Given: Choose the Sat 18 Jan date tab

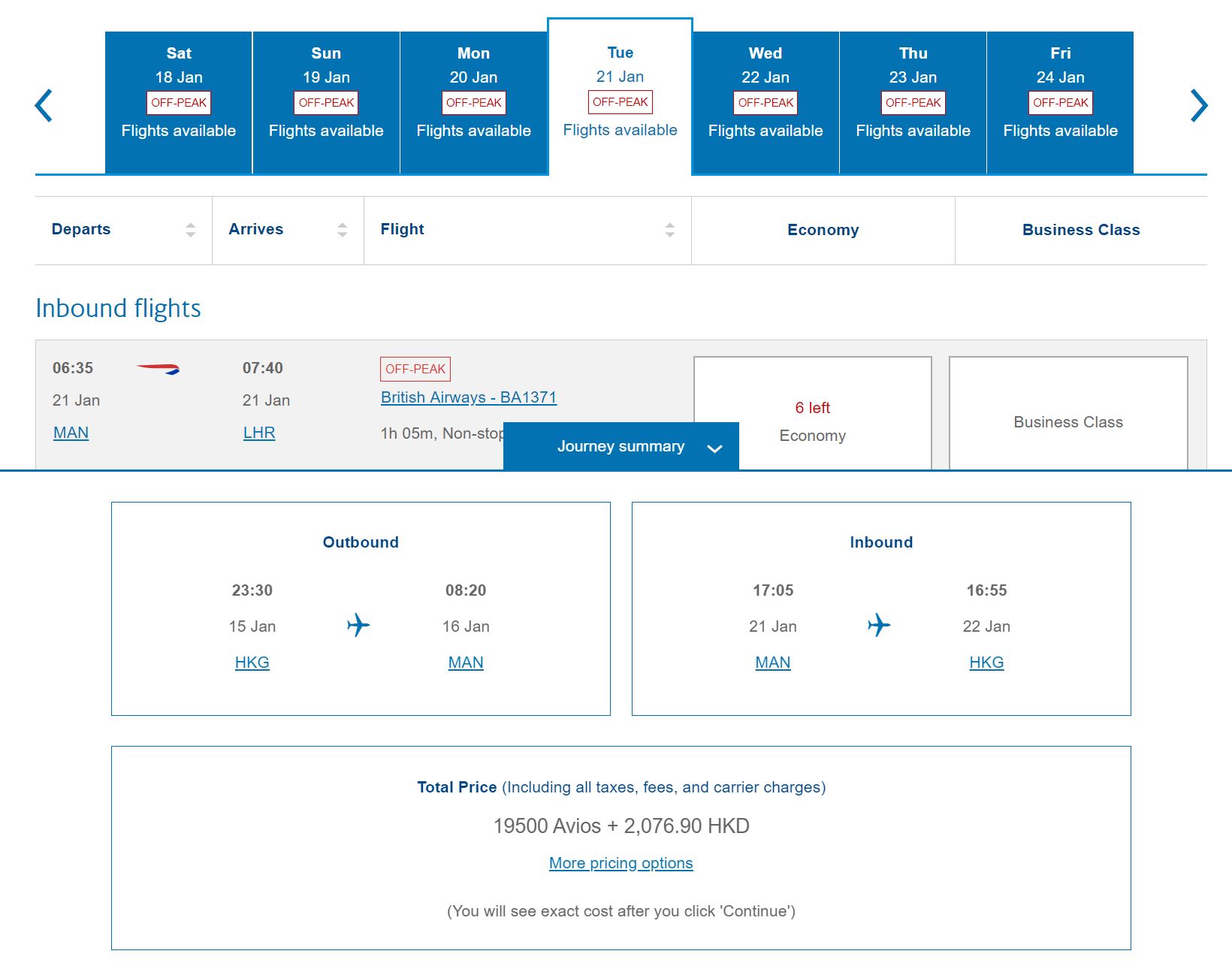Looking at the screenshot, I should pyautogui.click(x=179, y=103).
